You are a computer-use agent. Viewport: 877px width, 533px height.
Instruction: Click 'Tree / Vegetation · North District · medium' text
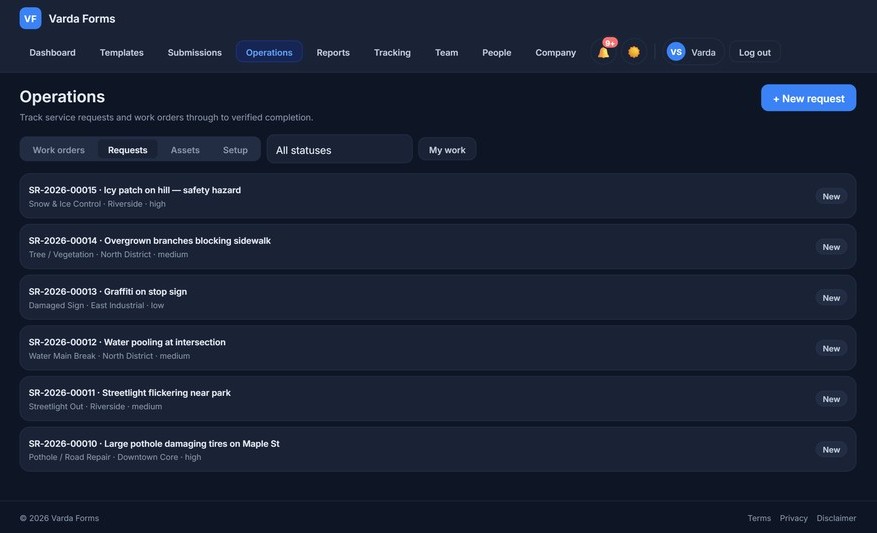tap(109, 254)
